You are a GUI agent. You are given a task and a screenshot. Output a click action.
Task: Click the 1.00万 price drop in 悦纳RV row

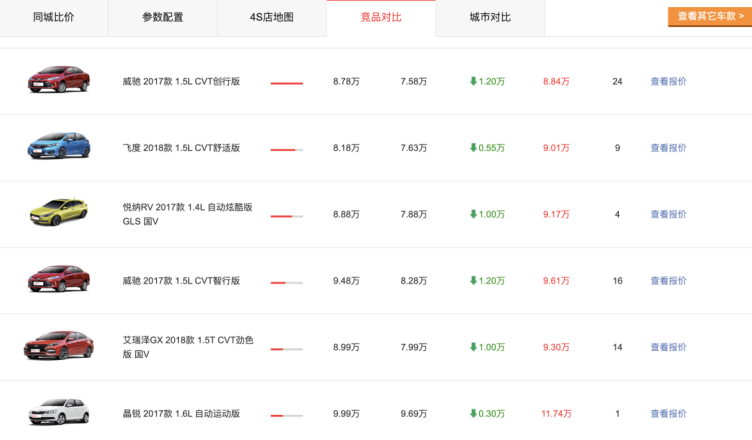(487, 214)
